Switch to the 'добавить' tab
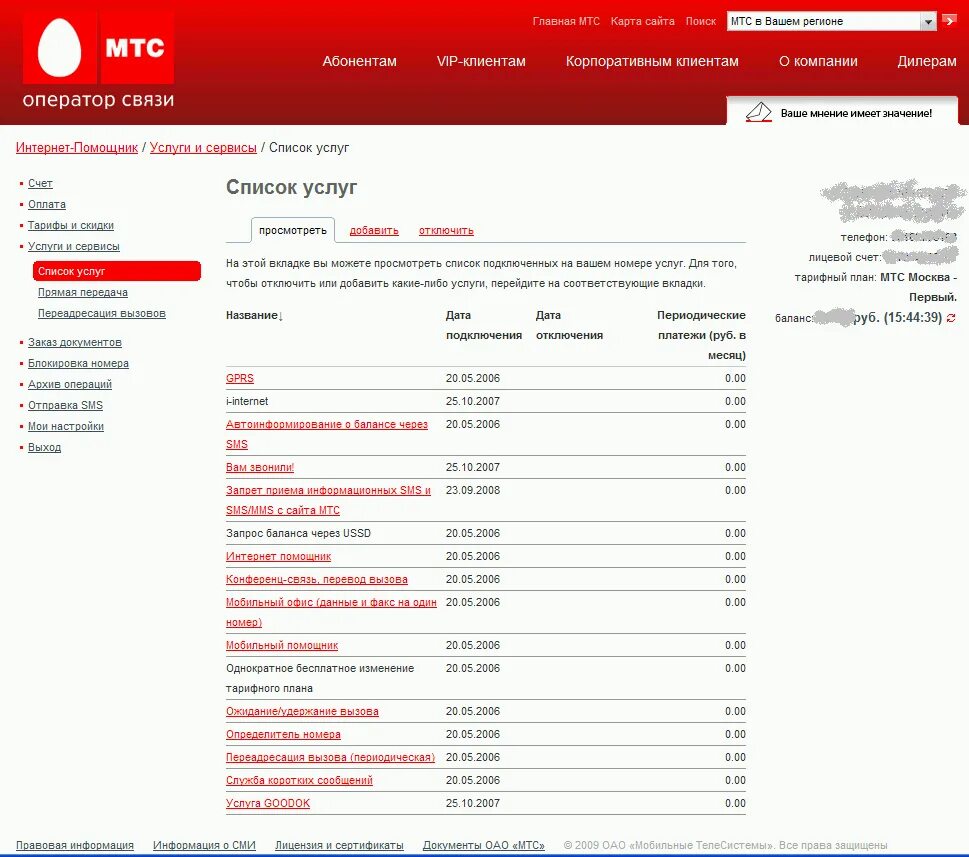The height and width of the screenshot is (857, 969). (x=374, y=230)
